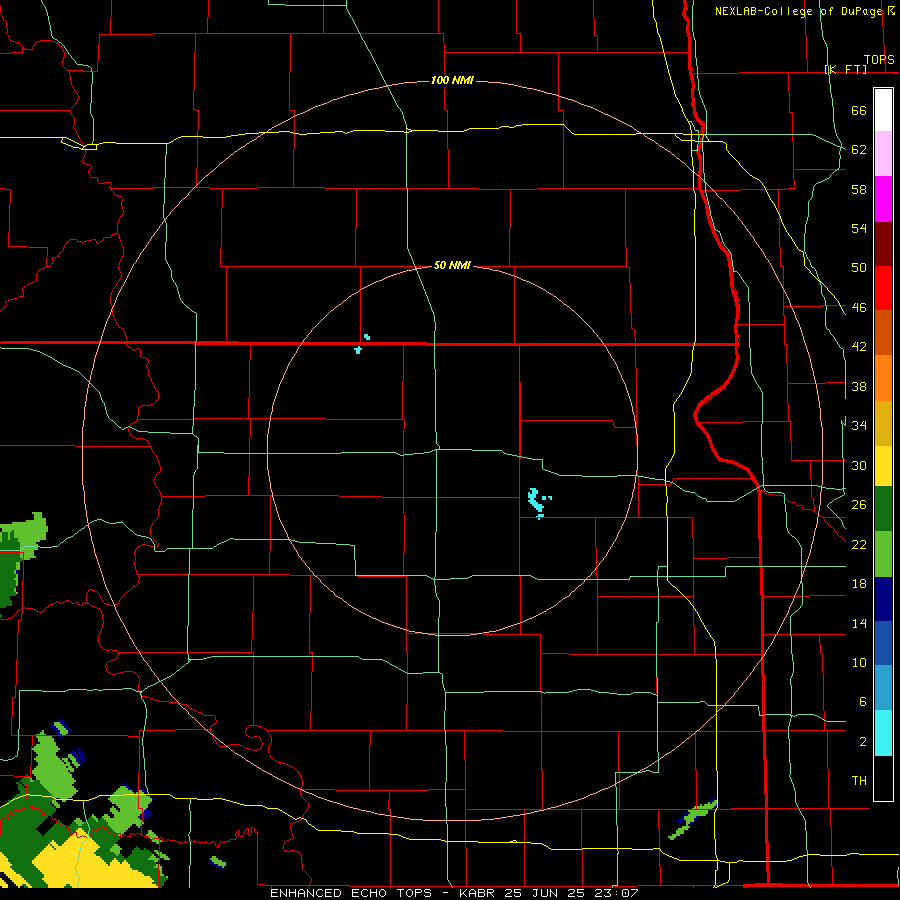Click the green echo streak in the southeast
Viewport: 900px width, 900px height.
693,818
